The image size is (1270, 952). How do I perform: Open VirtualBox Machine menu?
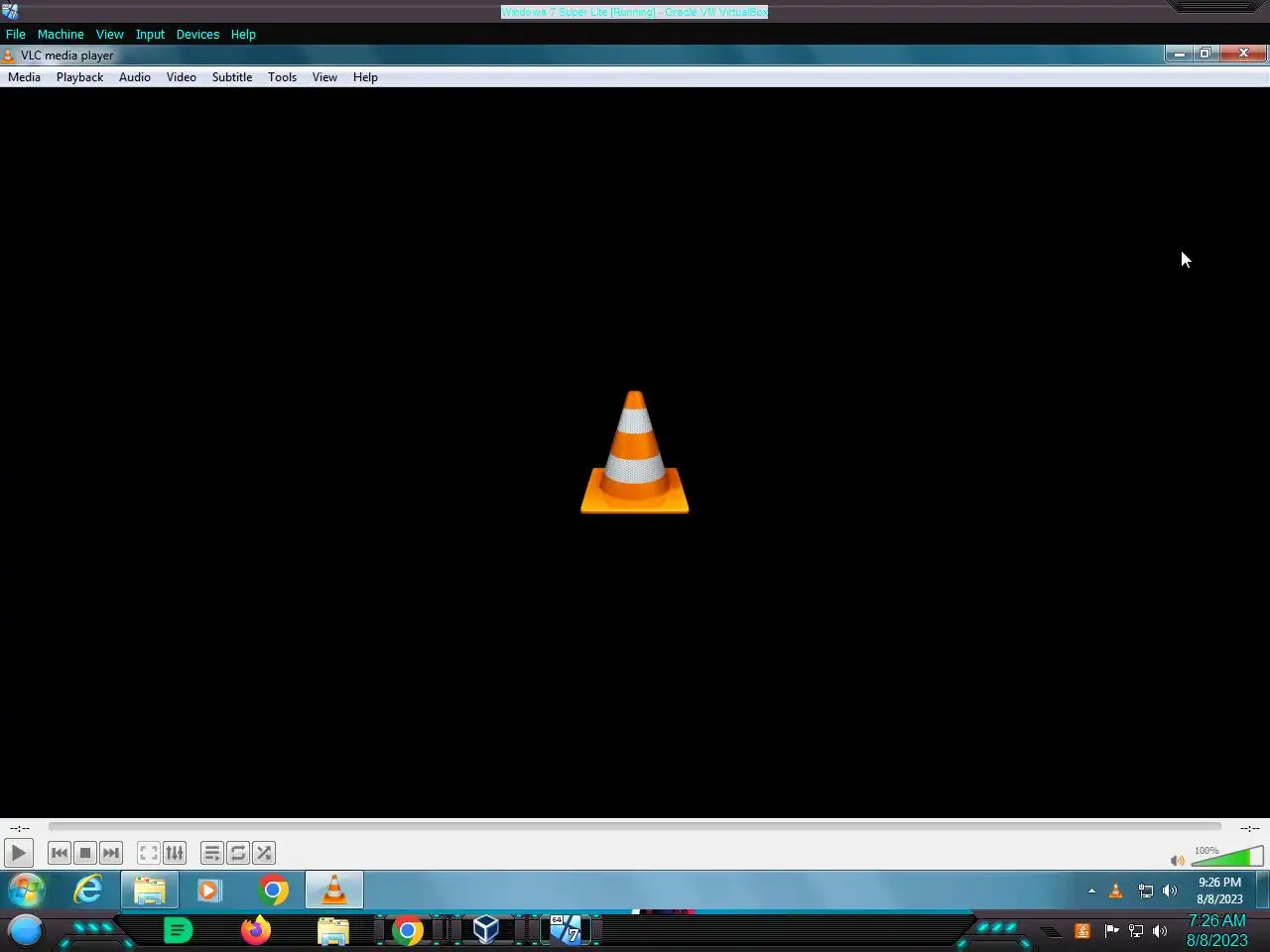coord(61,34)
